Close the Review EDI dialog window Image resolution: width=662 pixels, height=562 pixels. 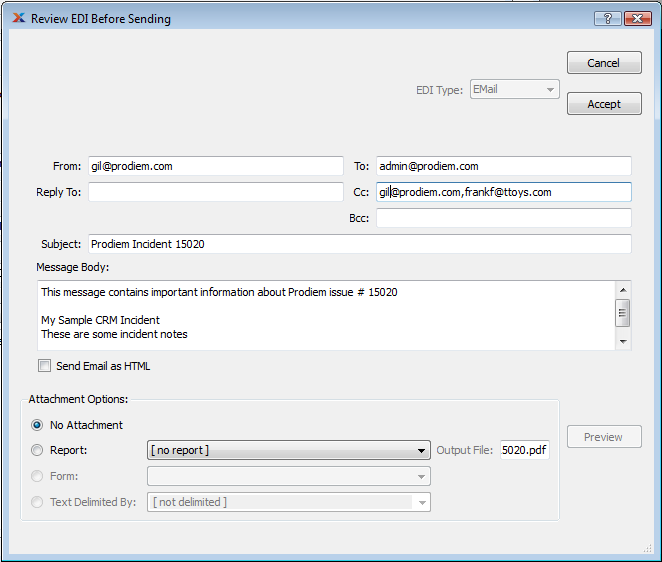pyautogui.click(x=636, y=18)
